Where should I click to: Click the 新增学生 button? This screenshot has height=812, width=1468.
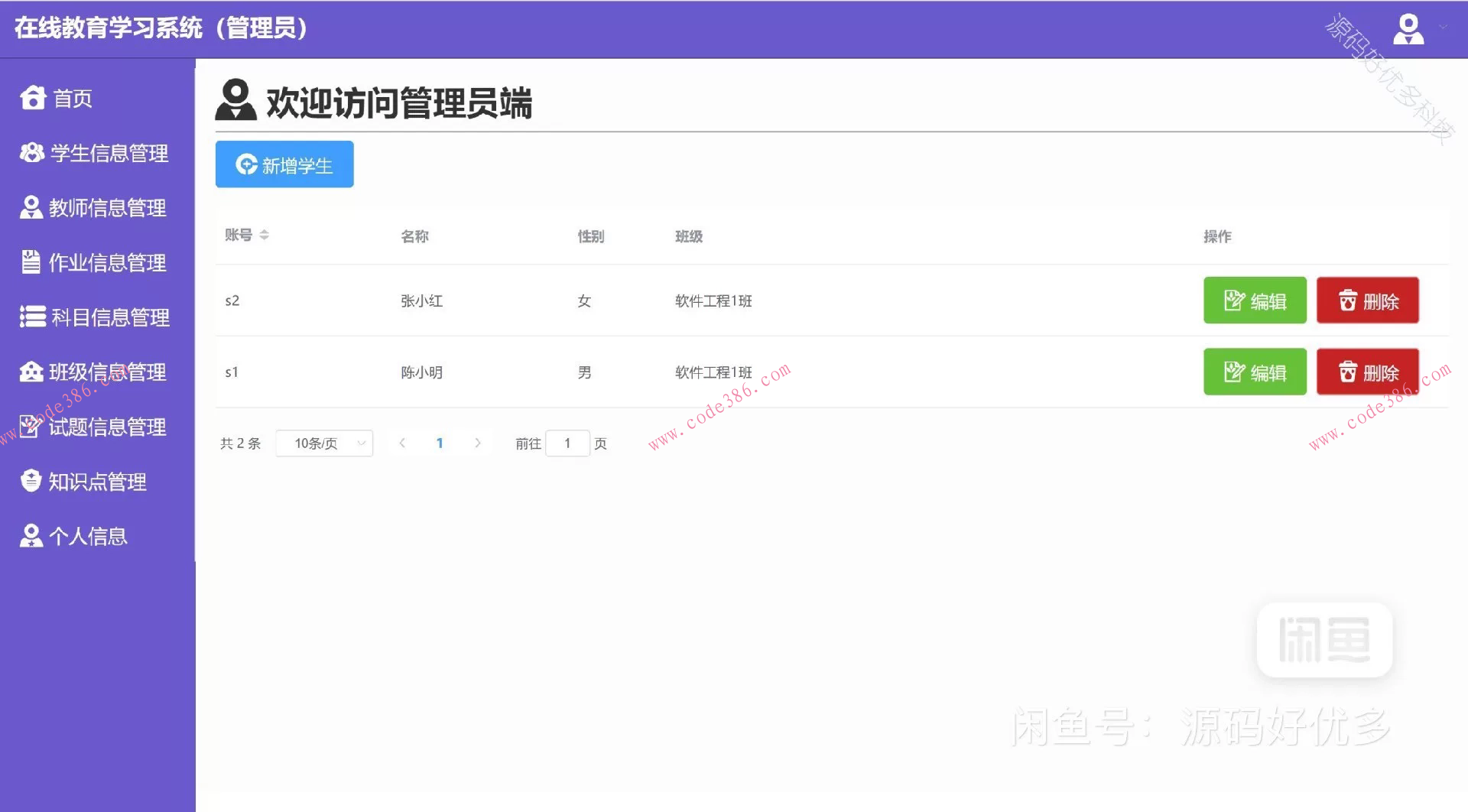click(284, 164)
